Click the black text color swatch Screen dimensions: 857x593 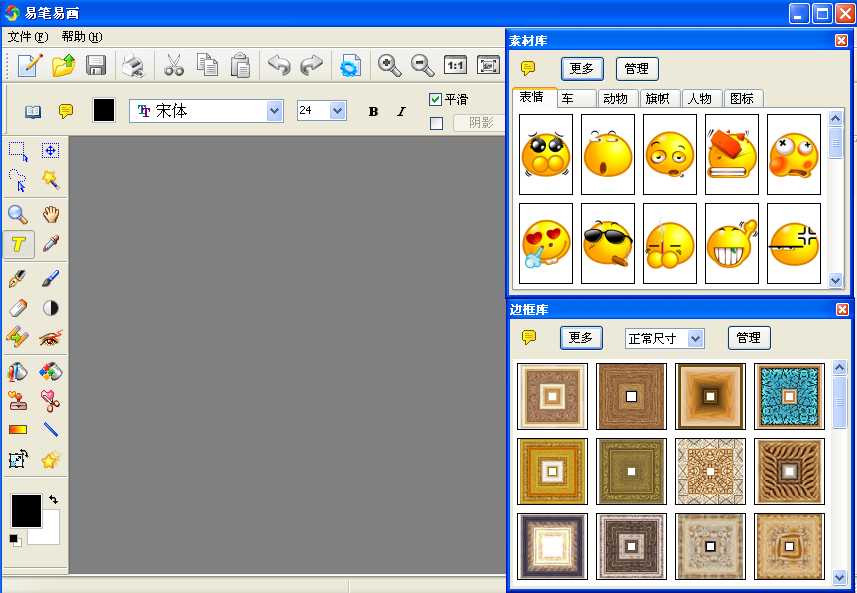tap(104, 110)
